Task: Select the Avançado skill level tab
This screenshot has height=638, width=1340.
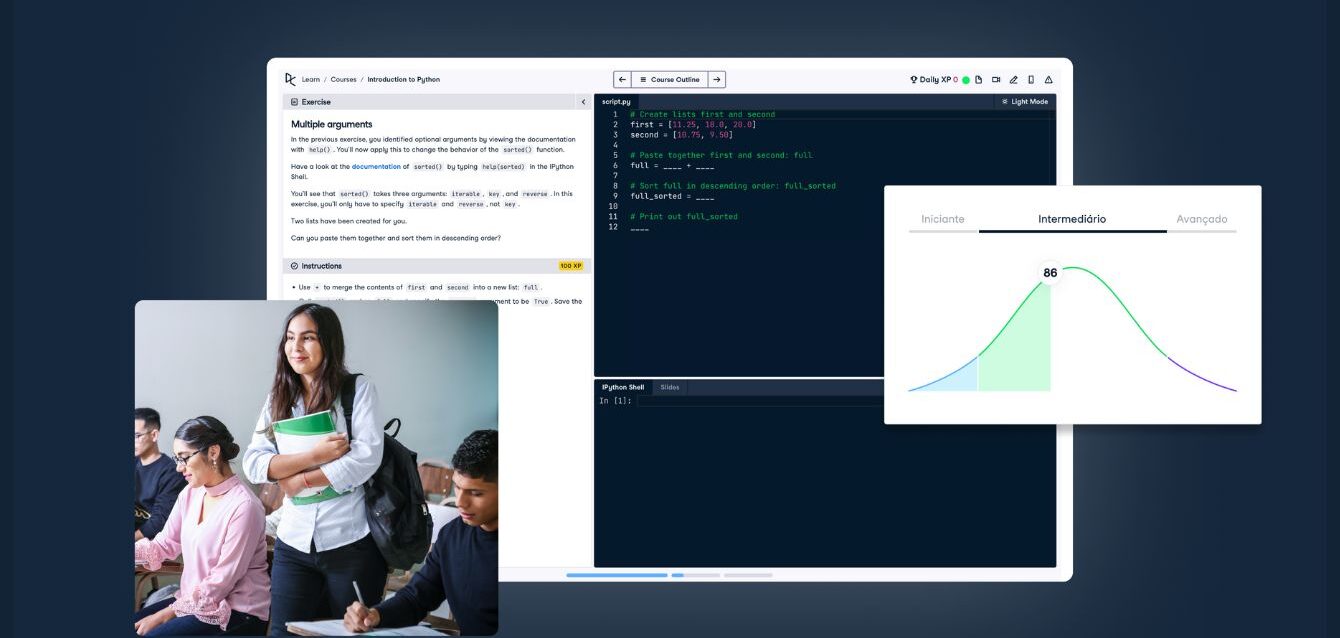Action: (x=1201, y=219)
